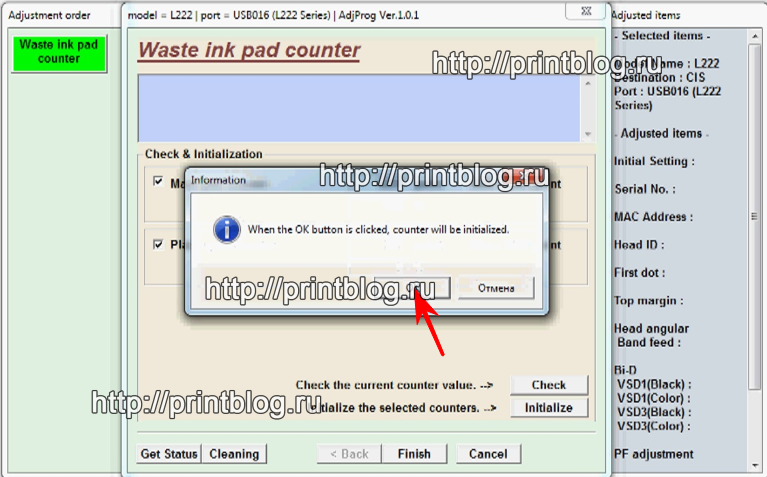Close the AdjProg main window

coord(586,11)
